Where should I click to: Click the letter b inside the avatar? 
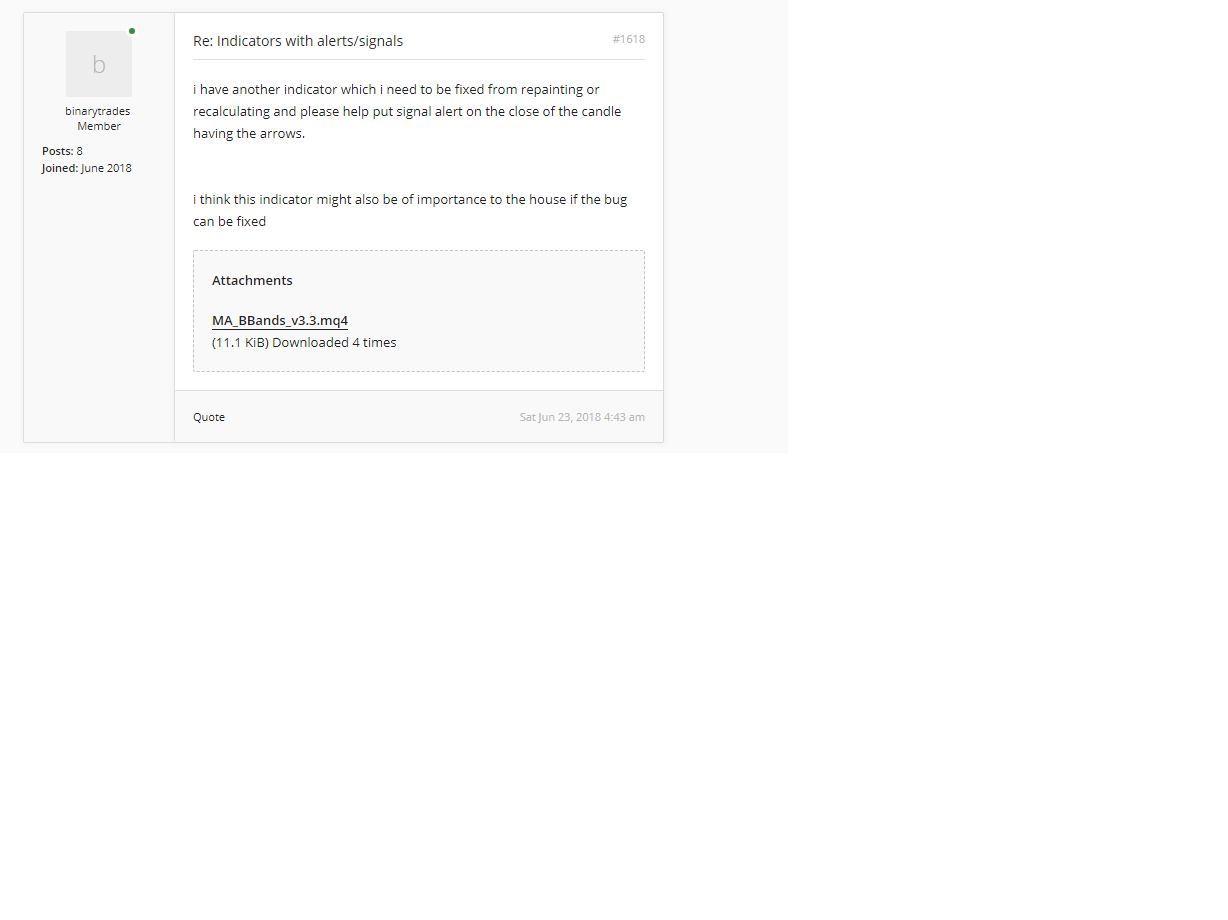(x=99, y=65)
